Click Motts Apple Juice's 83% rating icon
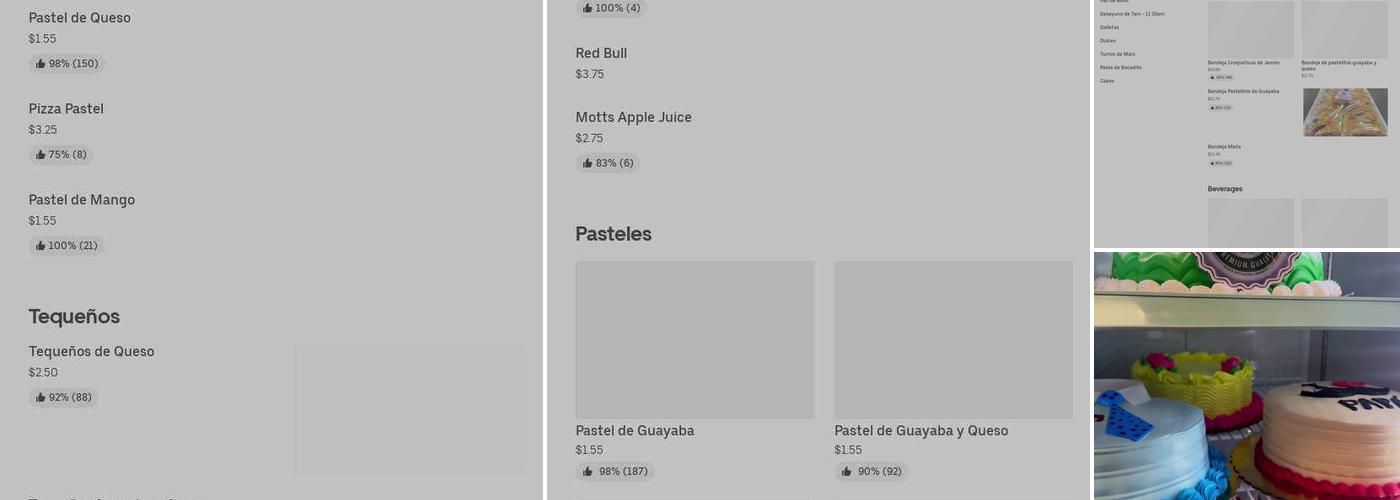 click(588, 163)
